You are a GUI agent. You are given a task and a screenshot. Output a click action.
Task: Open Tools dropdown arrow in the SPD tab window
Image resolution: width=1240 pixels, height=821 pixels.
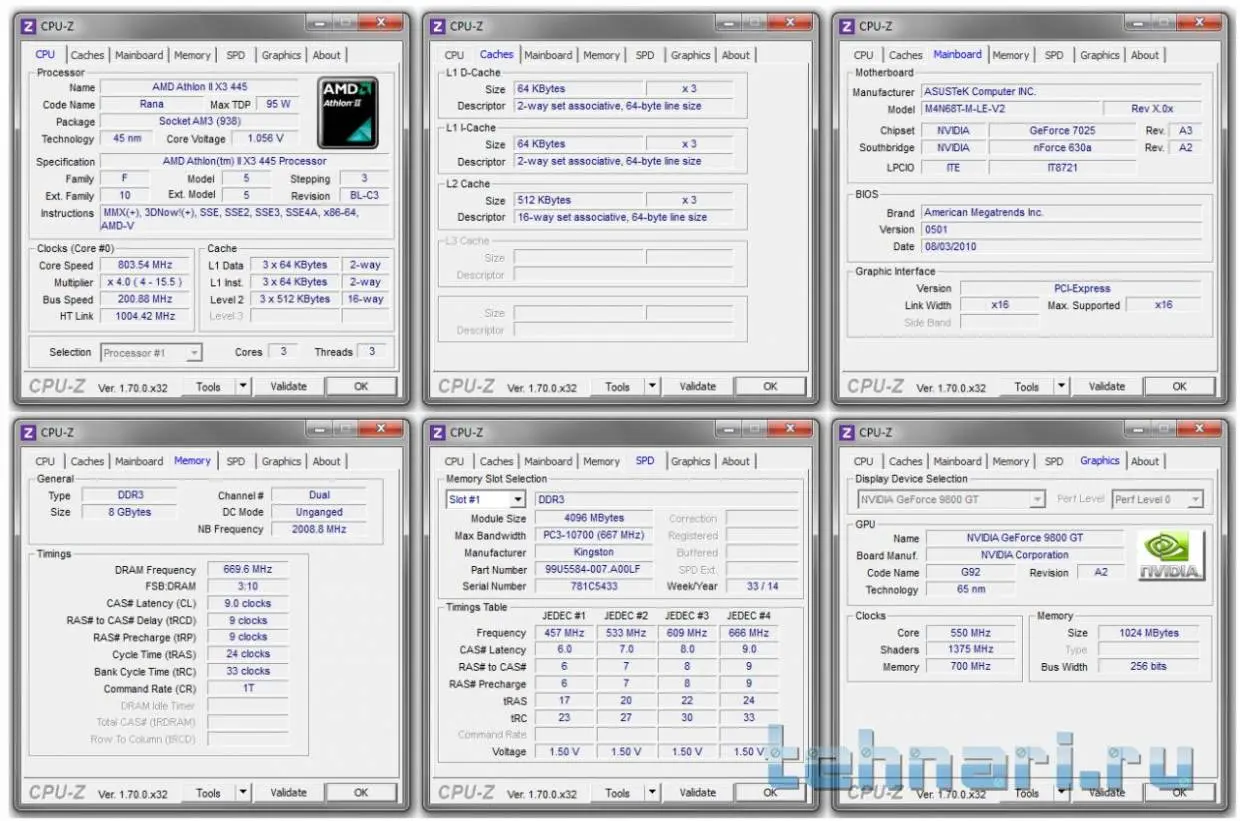point(652,792)
